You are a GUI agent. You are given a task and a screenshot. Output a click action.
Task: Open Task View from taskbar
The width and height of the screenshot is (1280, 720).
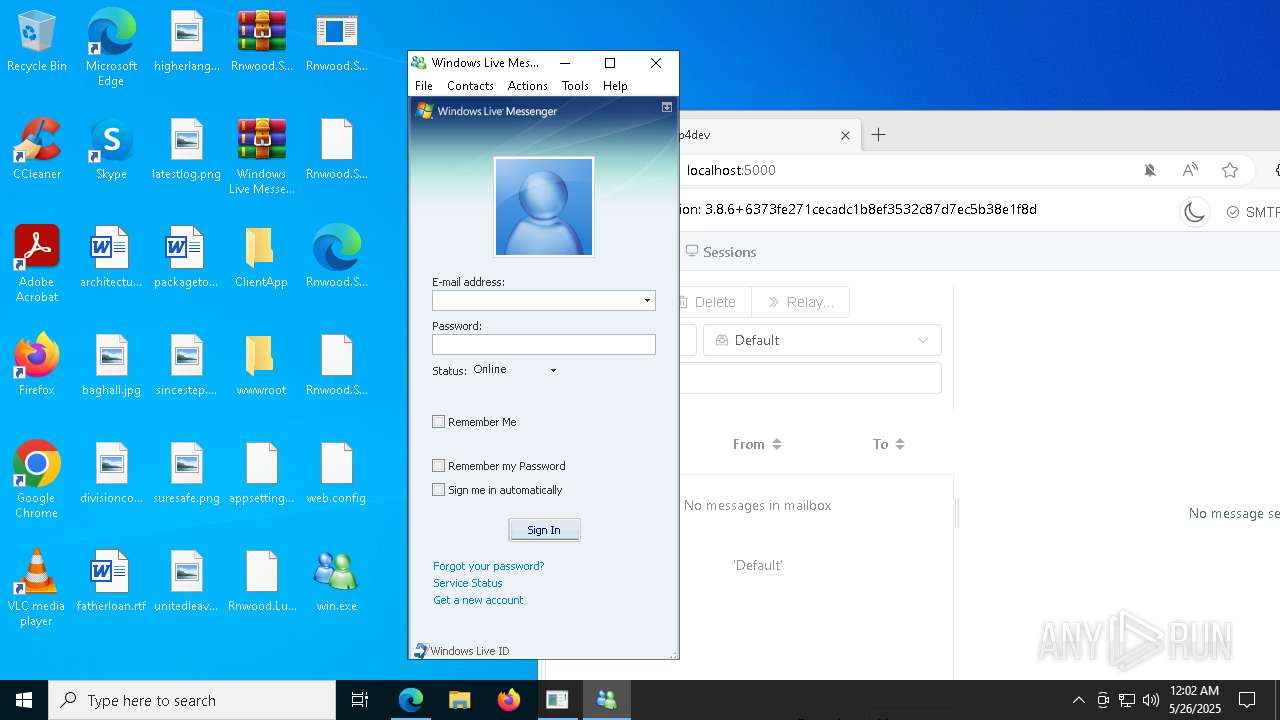pyautogui.click(x=360, y=700)
